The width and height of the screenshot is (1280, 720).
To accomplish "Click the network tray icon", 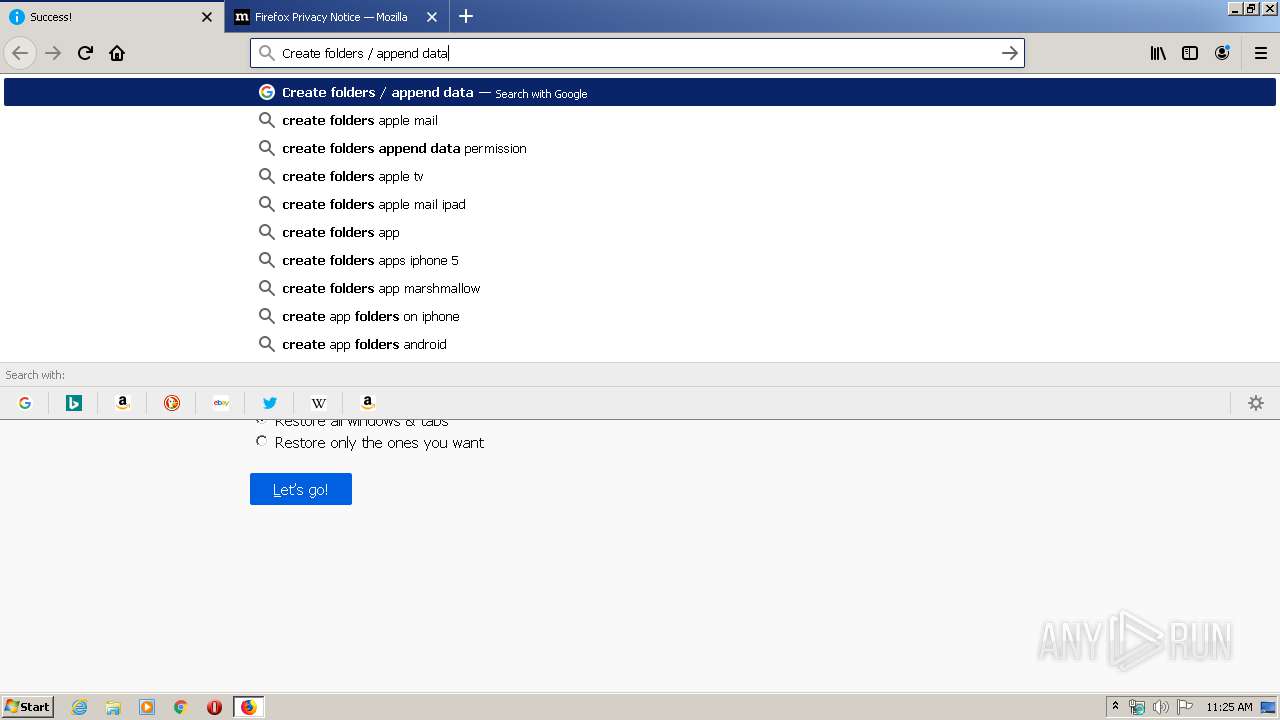I will 1137,707.
